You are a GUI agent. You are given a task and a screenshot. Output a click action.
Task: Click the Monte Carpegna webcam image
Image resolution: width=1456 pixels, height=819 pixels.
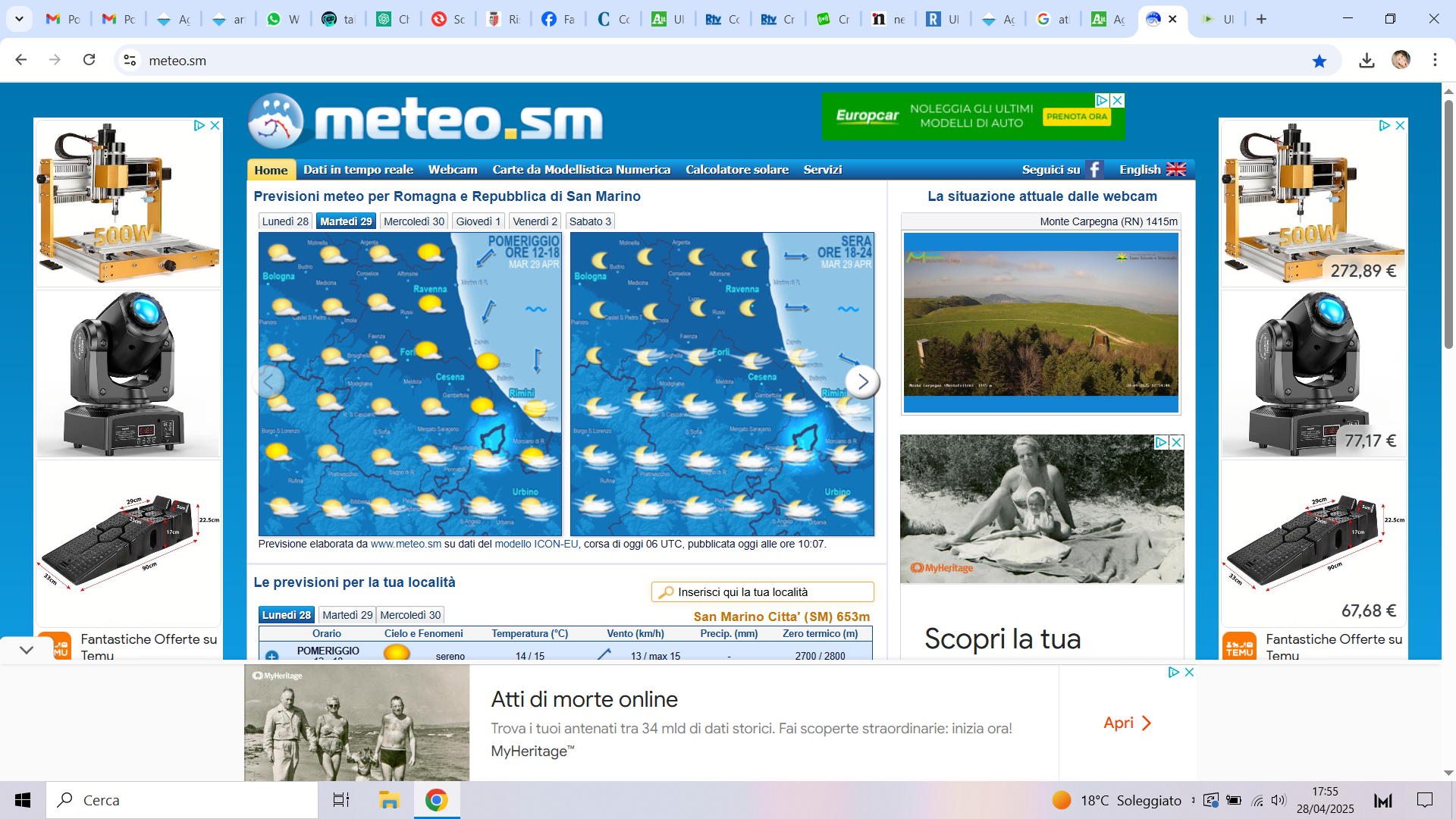pos(1041,322)
